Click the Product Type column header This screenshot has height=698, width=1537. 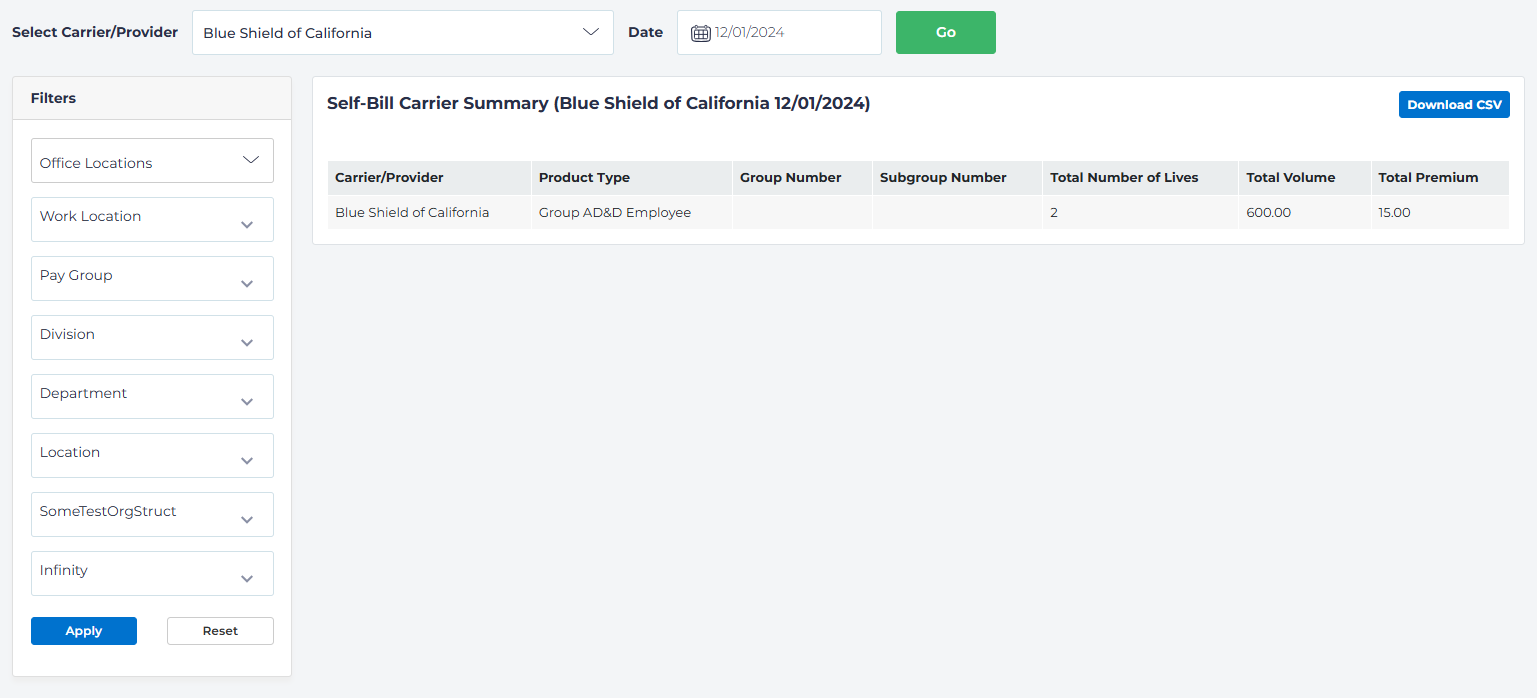(x=584, y=177)
